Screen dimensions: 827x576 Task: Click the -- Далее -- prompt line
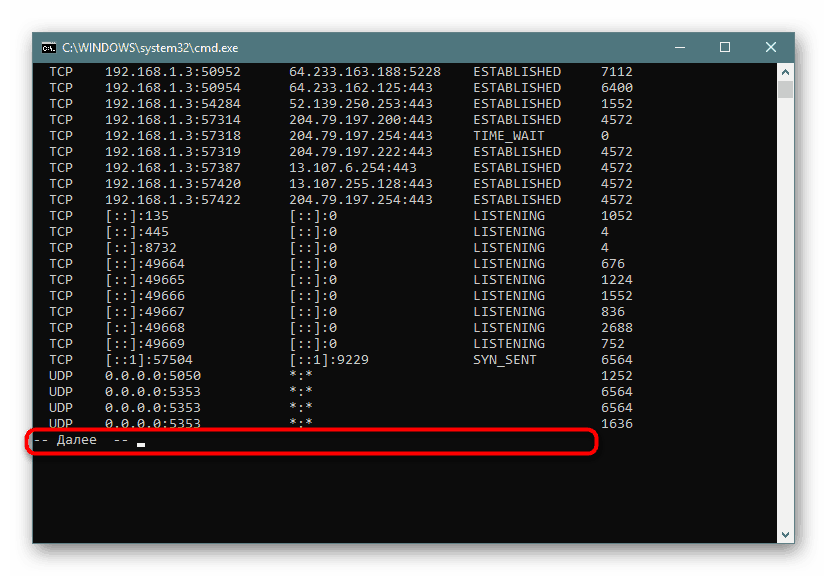(x=81, y=440)
